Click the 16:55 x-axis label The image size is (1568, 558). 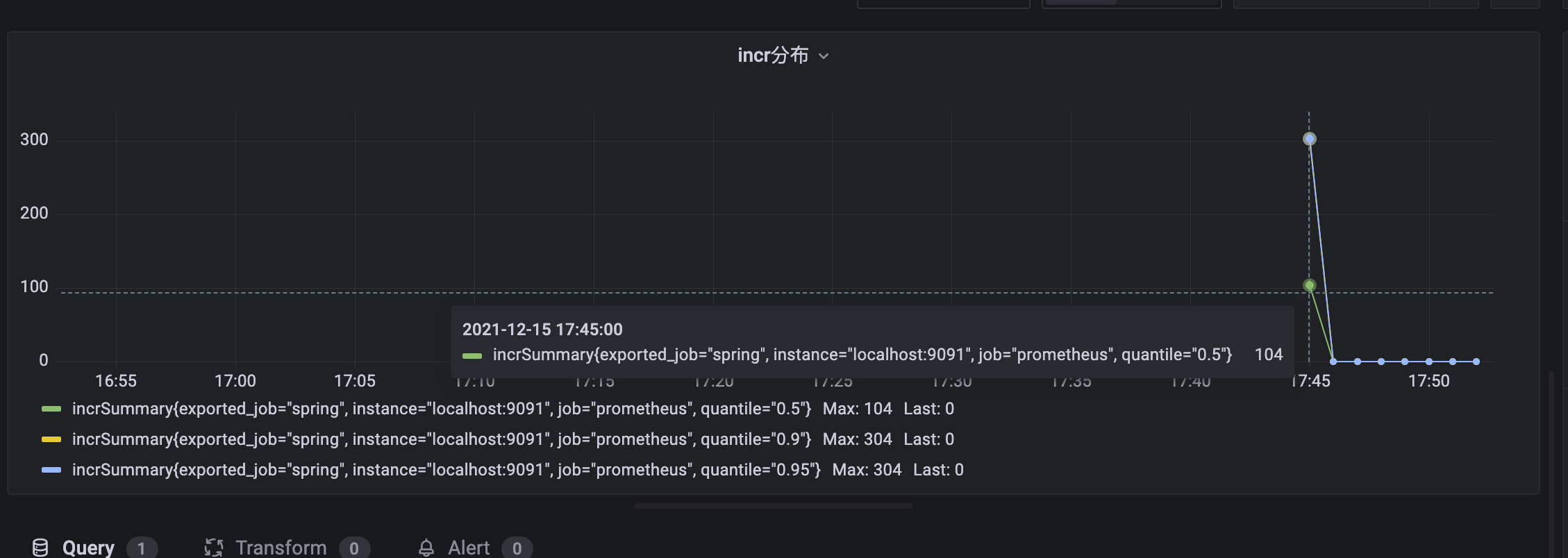pyautogui.click(x=116, y=381)
